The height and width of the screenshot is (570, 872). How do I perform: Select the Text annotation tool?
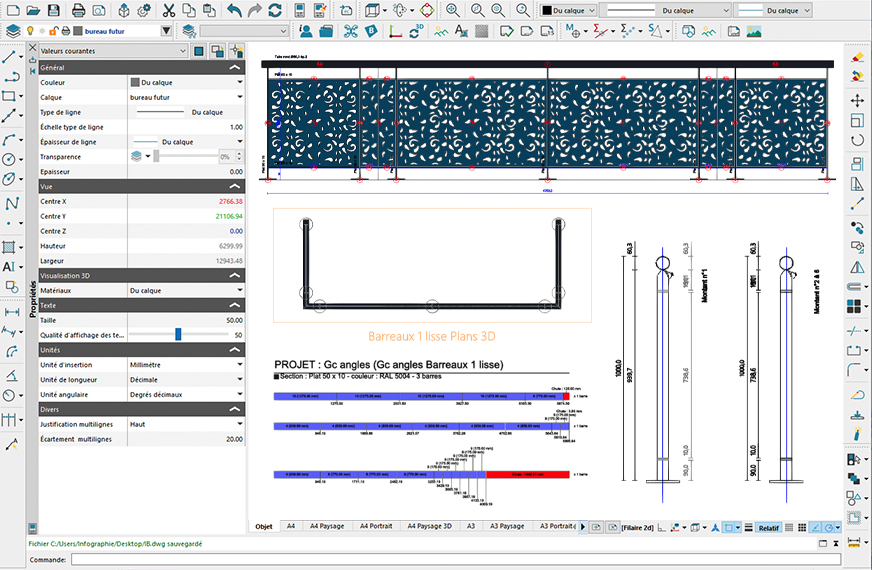pyautogui.click(x=9, y=267)
